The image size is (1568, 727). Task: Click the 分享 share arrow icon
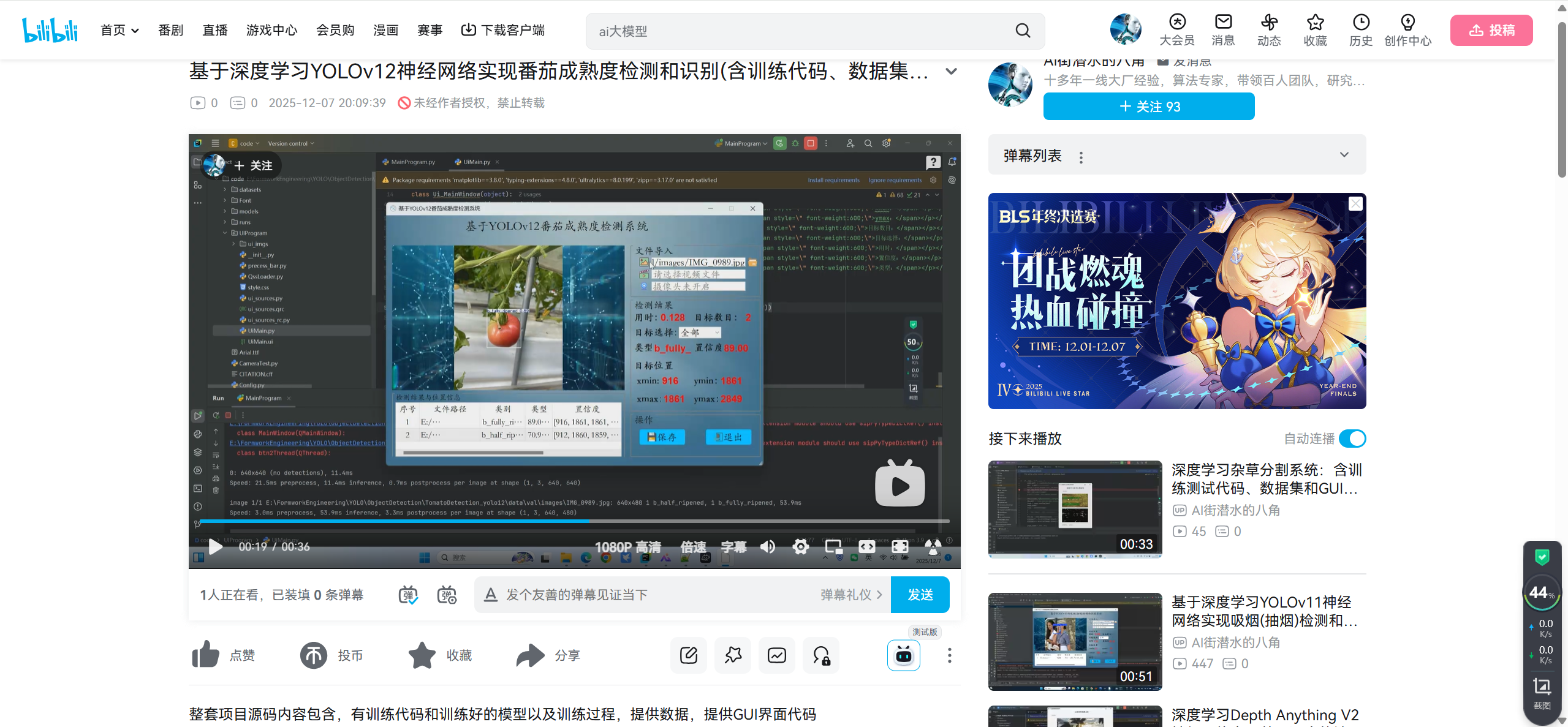[x=530, y=655]
